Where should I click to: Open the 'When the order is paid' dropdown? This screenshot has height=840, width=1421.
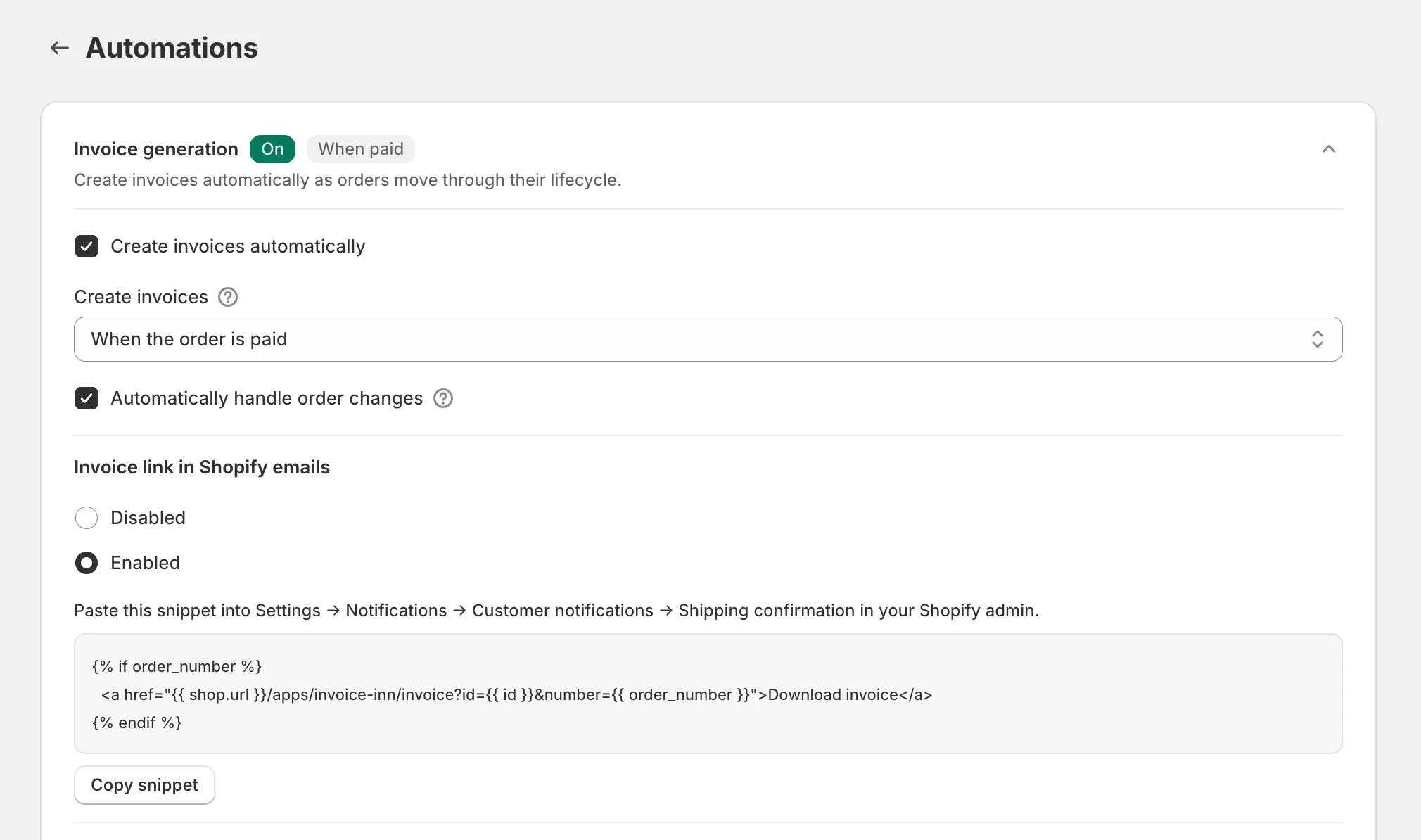tap(708, 339)
